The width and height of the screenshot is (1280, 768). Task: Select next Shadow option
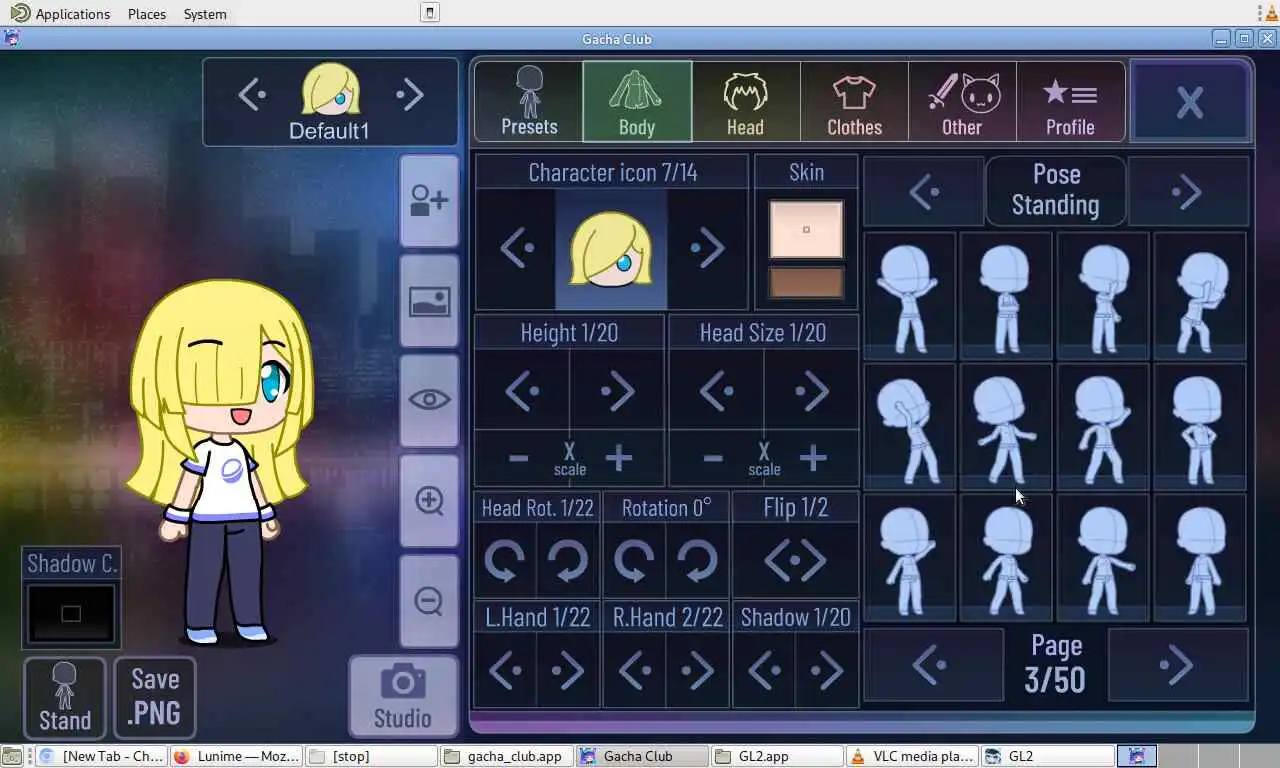(827, 670)
